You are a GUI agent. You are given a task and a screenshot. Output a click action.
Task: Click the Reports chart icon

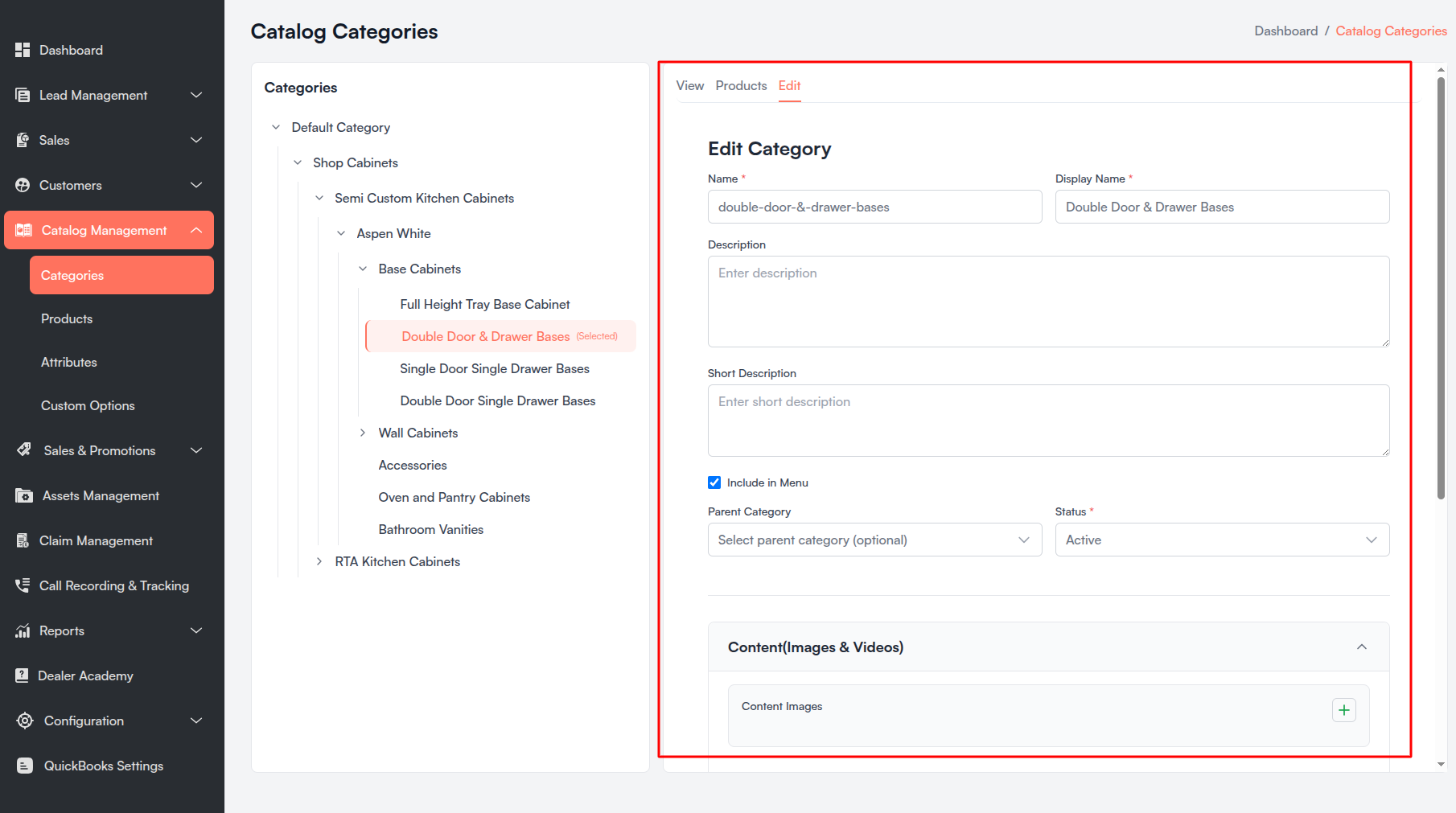pyautogui.click(x=23, y=630)
